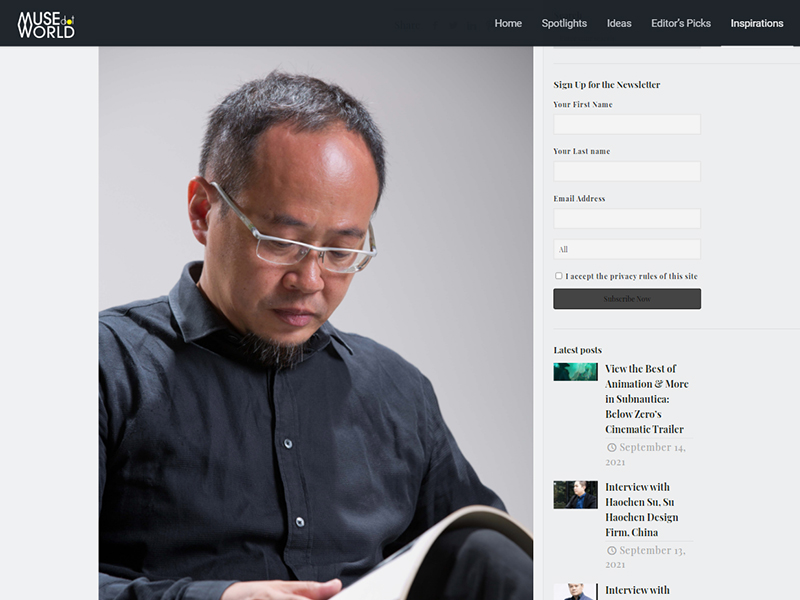Viewport: 800px width, 600px height.
Task: Click the Muse.World logo
Action: pyautogui.click(x=46, y=24)
